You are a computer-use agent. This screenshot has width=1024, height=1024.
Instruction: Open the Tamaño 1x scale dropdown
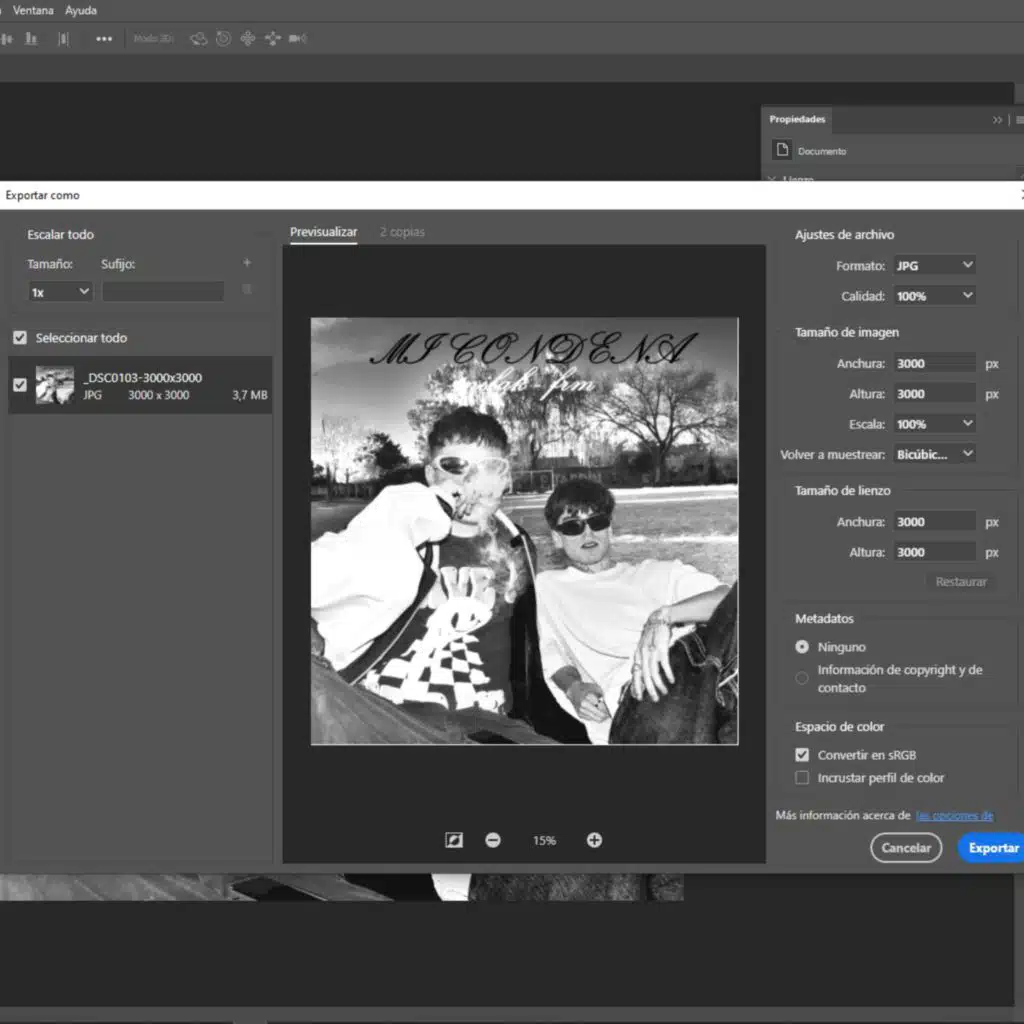point(60,292)
